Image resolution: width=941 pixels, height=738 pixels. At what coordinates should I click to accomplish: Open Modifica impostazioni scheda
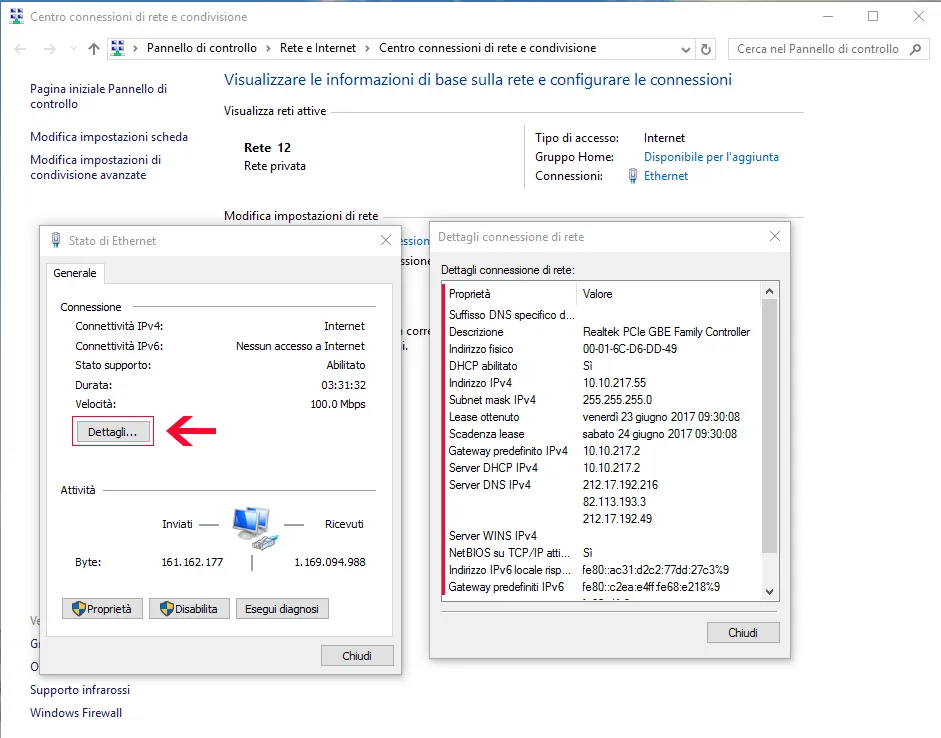pyautogui.click(x=109, y=137)
